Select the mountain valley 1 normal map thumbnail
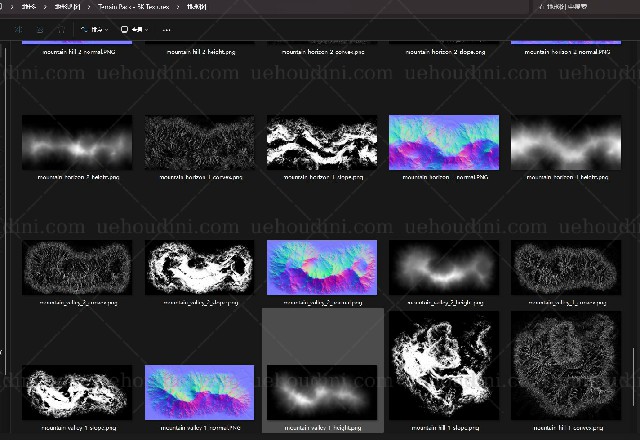This screenshot has width=640, height=440. tap(200, 392)
